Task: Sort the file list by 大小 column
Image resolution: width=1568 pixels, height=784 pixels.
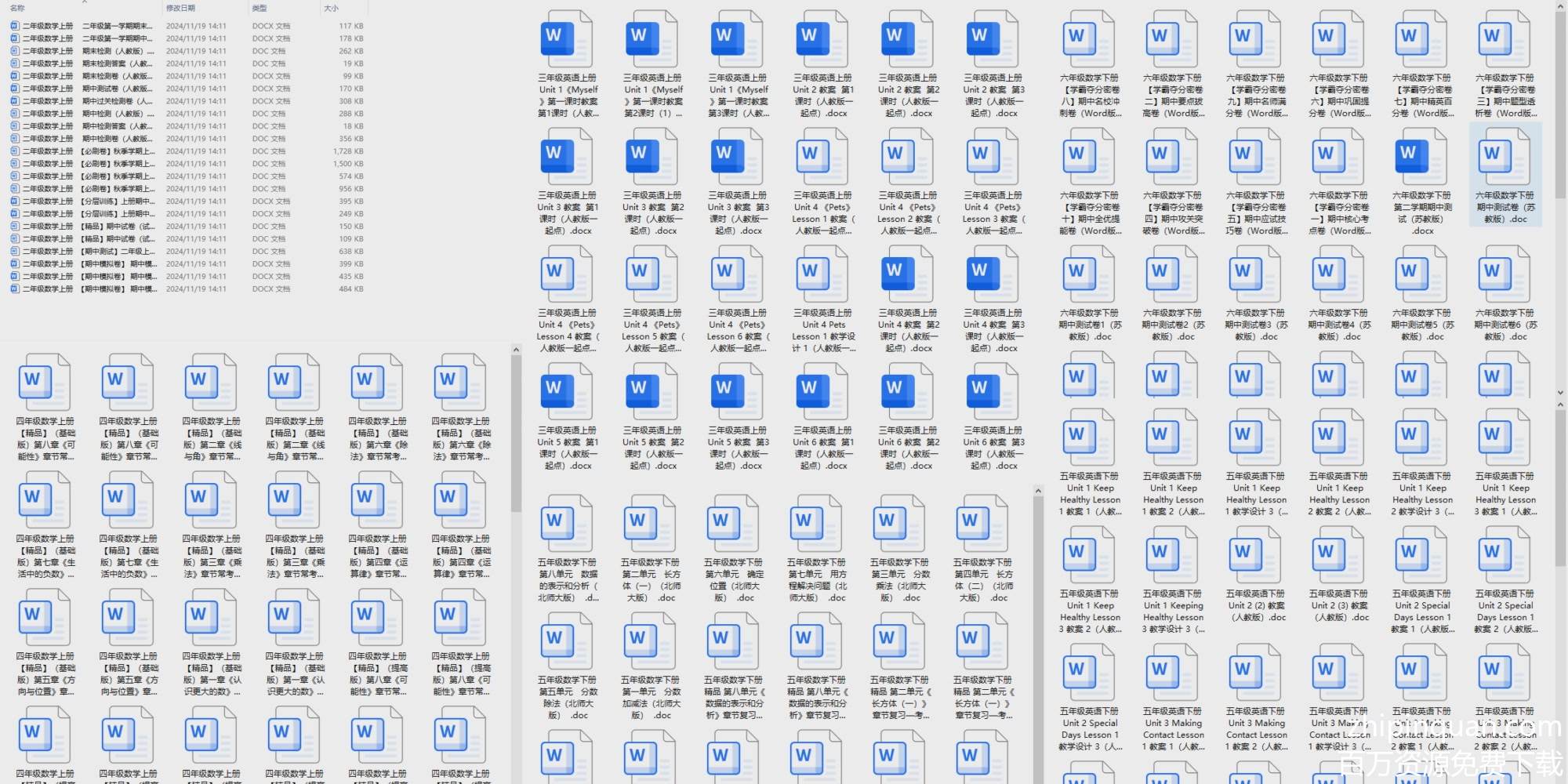Action: tap(332, 8)
